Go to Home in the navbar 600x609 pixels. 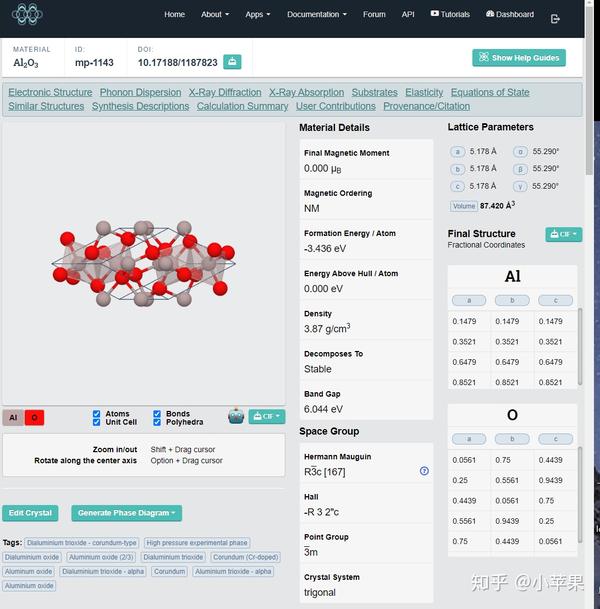pyautogui.click(x=174, y=14)
